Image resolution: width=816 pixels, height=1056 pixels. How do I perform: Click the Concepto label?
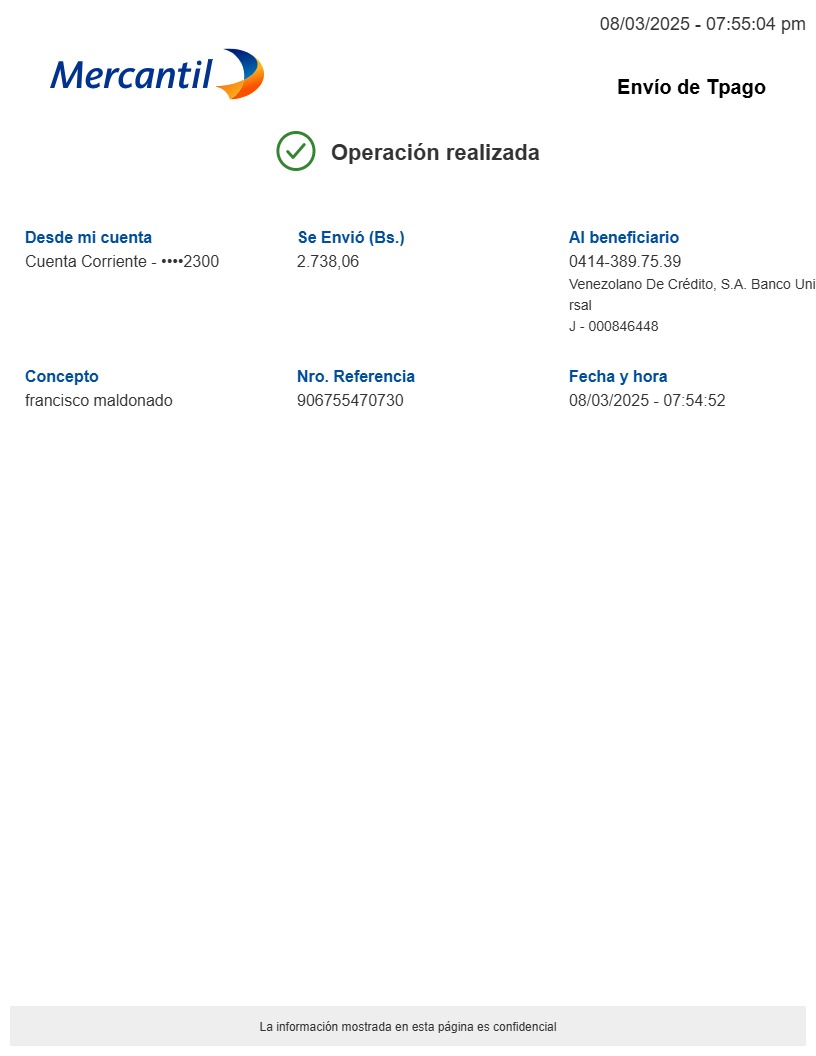coord(62,376)
